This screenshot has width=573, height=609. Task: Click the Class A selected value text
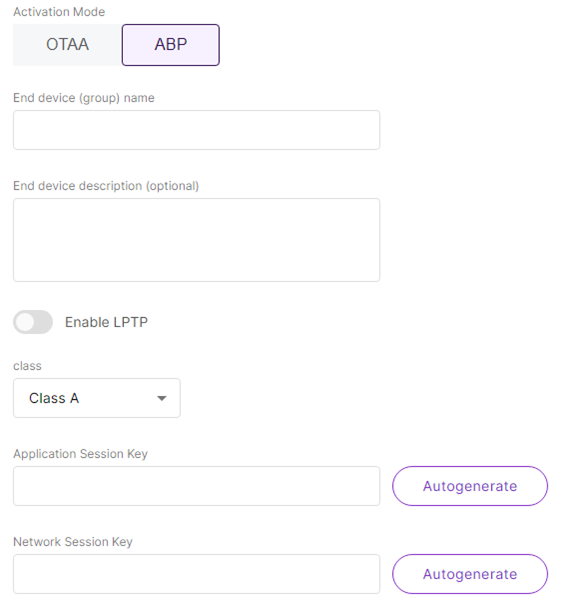pos(54,398)
